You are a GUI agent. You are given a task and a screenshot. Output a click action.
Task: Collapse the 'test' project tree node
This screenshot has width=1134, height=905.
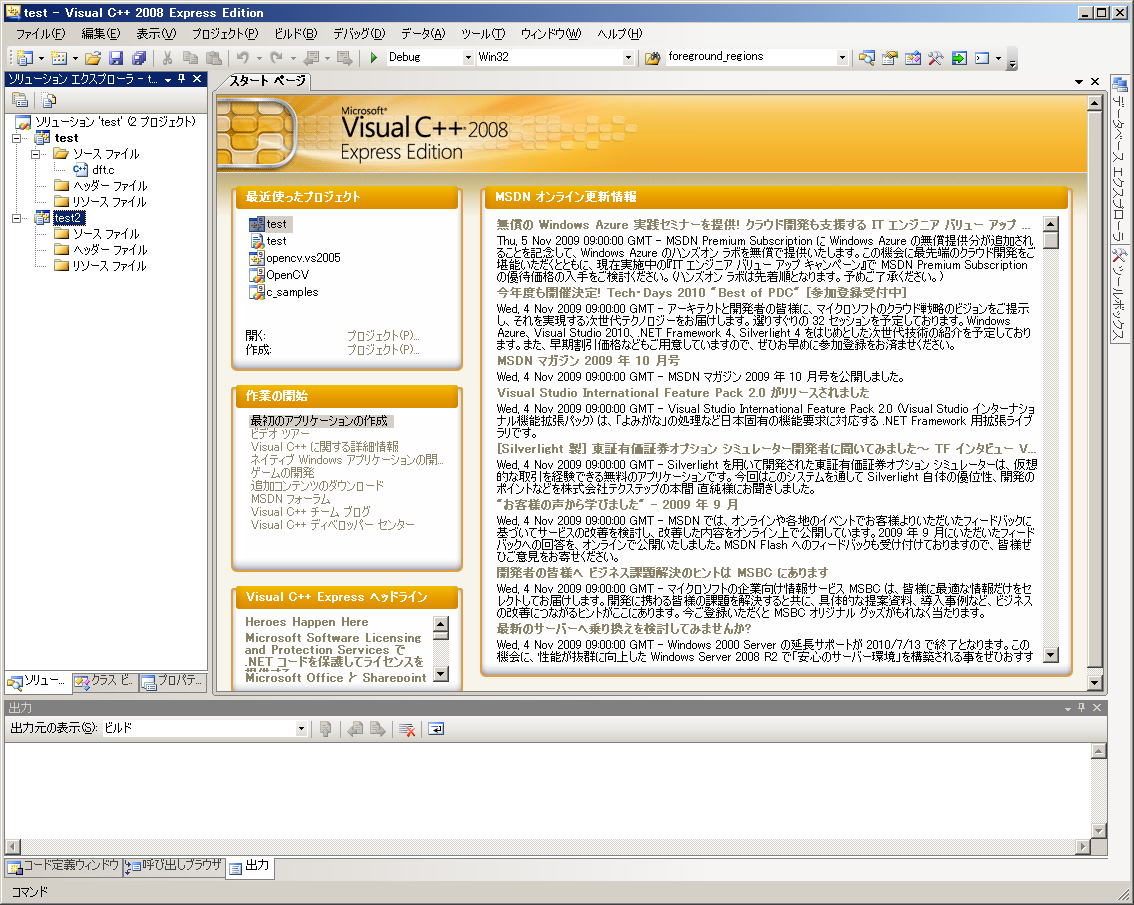pyautogui.click(x=17, y=138)
